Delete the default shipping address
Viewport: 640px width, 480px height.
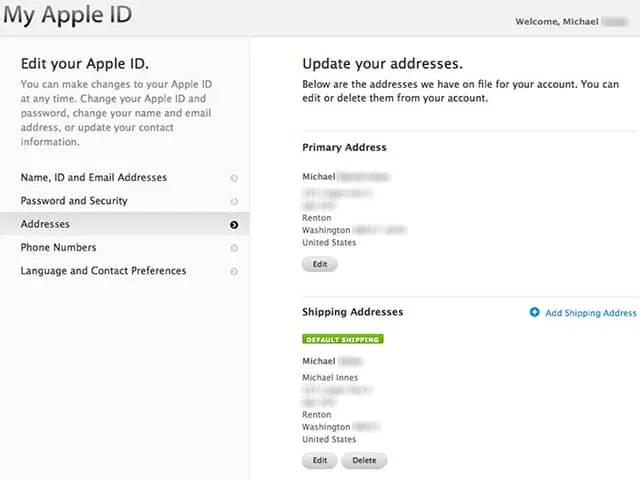point(364,461)
